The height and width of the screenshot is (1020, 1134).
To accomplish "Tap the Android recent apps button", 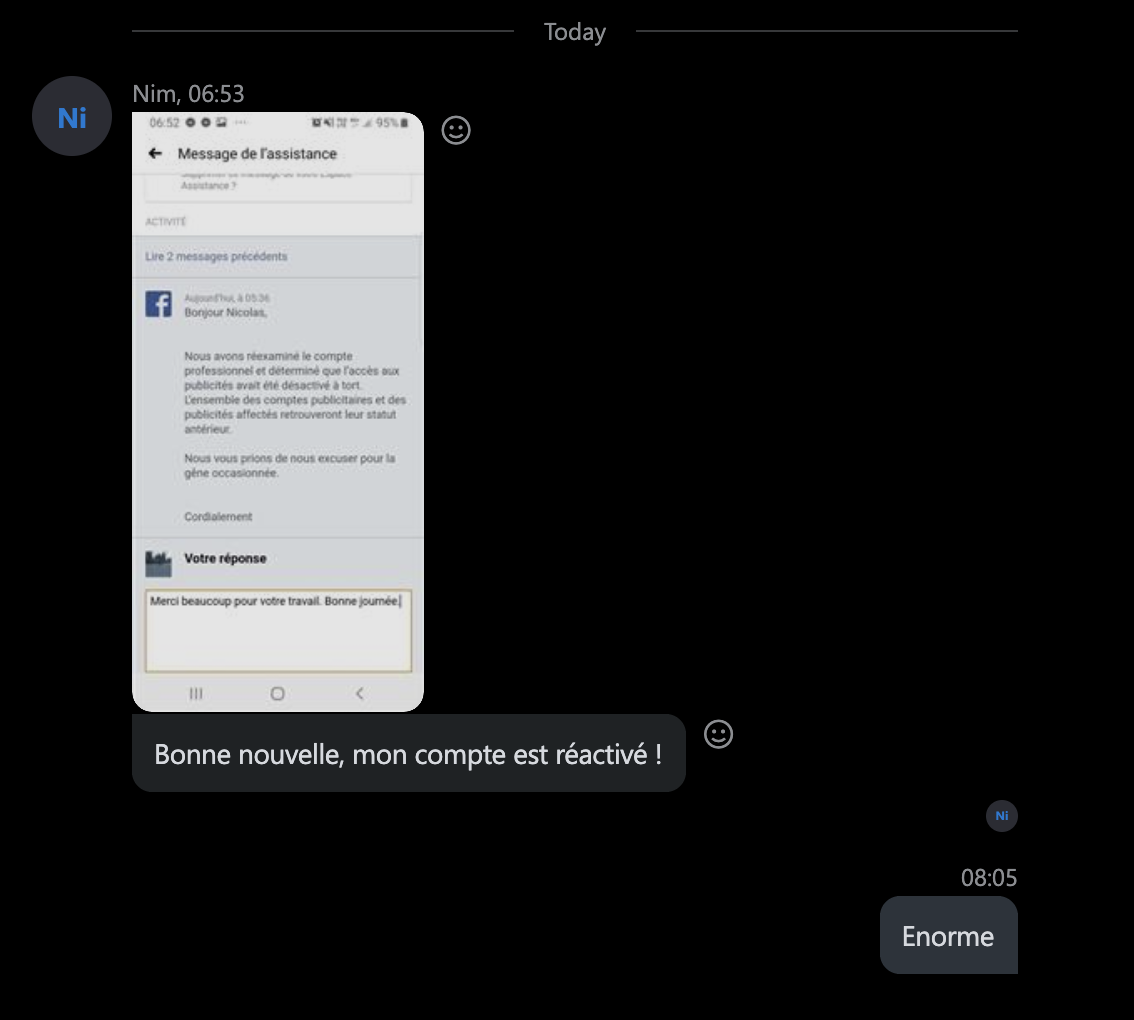I will 196,693.
